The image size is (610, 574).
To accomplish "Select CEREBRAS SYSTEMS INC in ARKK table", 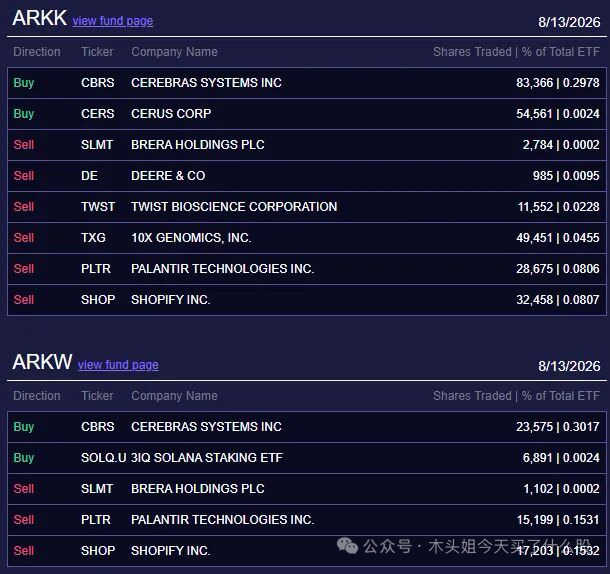I will coord(206,83).
